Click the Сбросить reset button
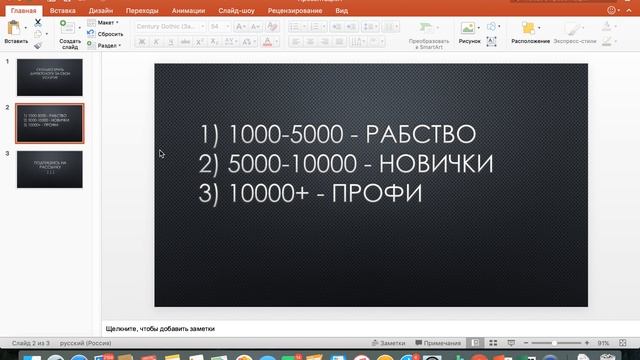 pos(106,34)
